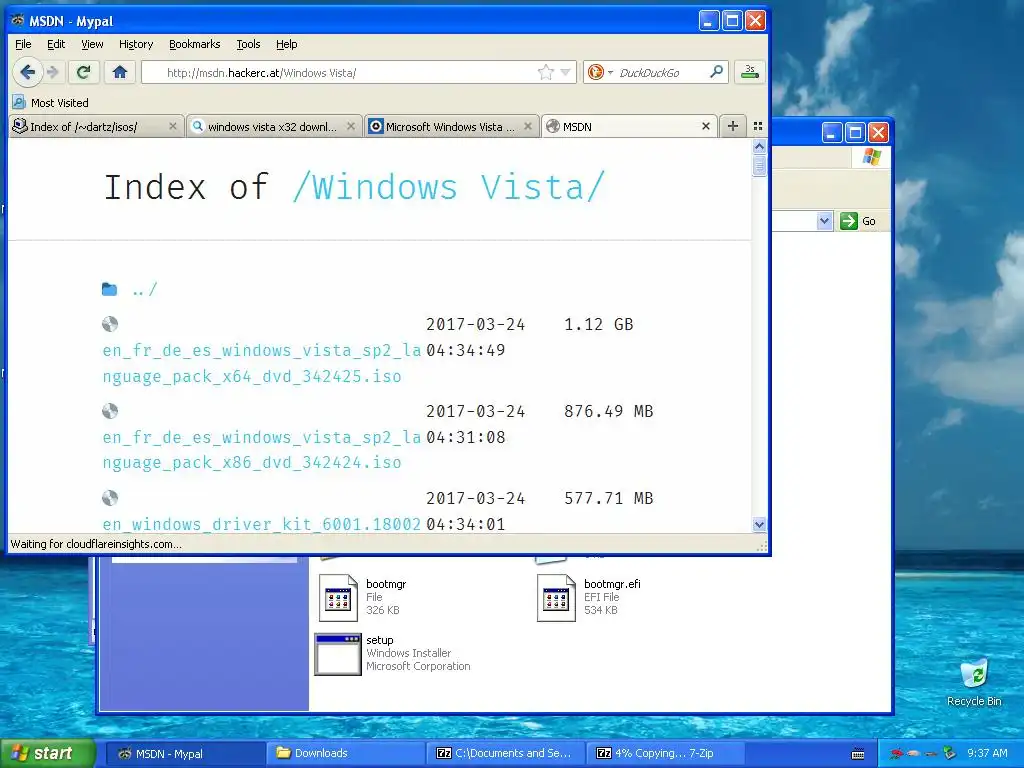The width and height of the screenshot is (1024, 768).
Task: Select the bootmgr.efi file in Explorer
Action: [590, 597]
